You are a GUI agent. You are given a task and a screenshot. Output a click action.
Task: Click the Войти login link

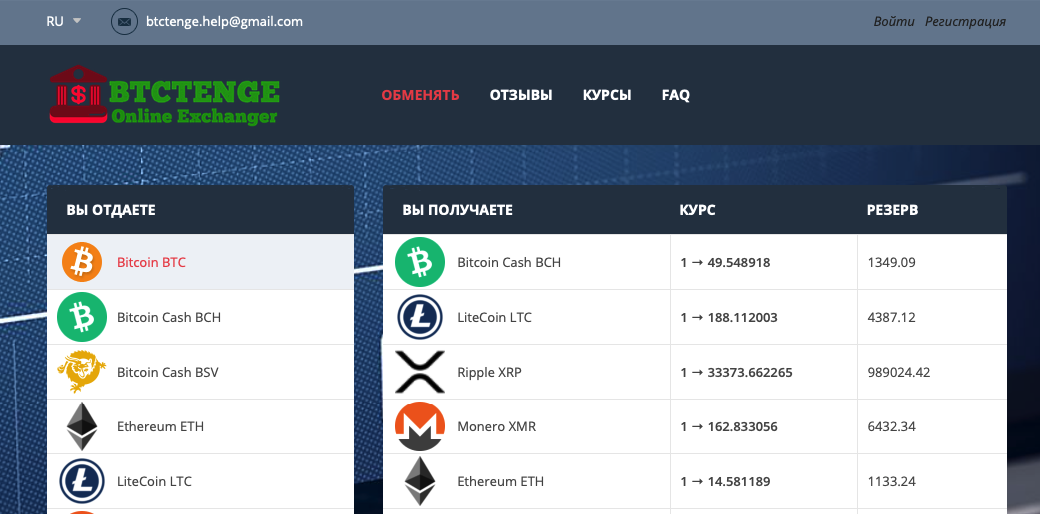pyautogui.click(x=894, y=21)
